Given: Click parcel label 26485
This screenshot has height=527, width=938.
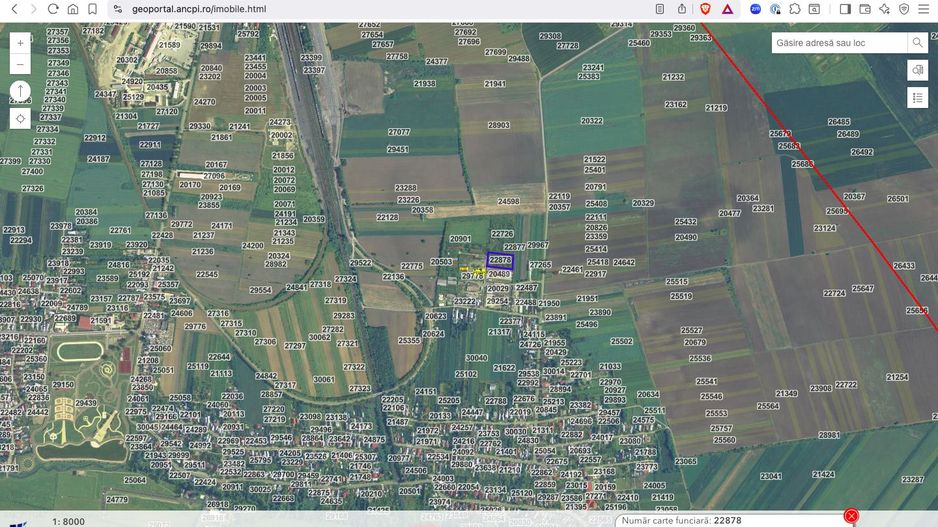Looking at the screenshot, I should pyautogui.click(x=838, y=121).
